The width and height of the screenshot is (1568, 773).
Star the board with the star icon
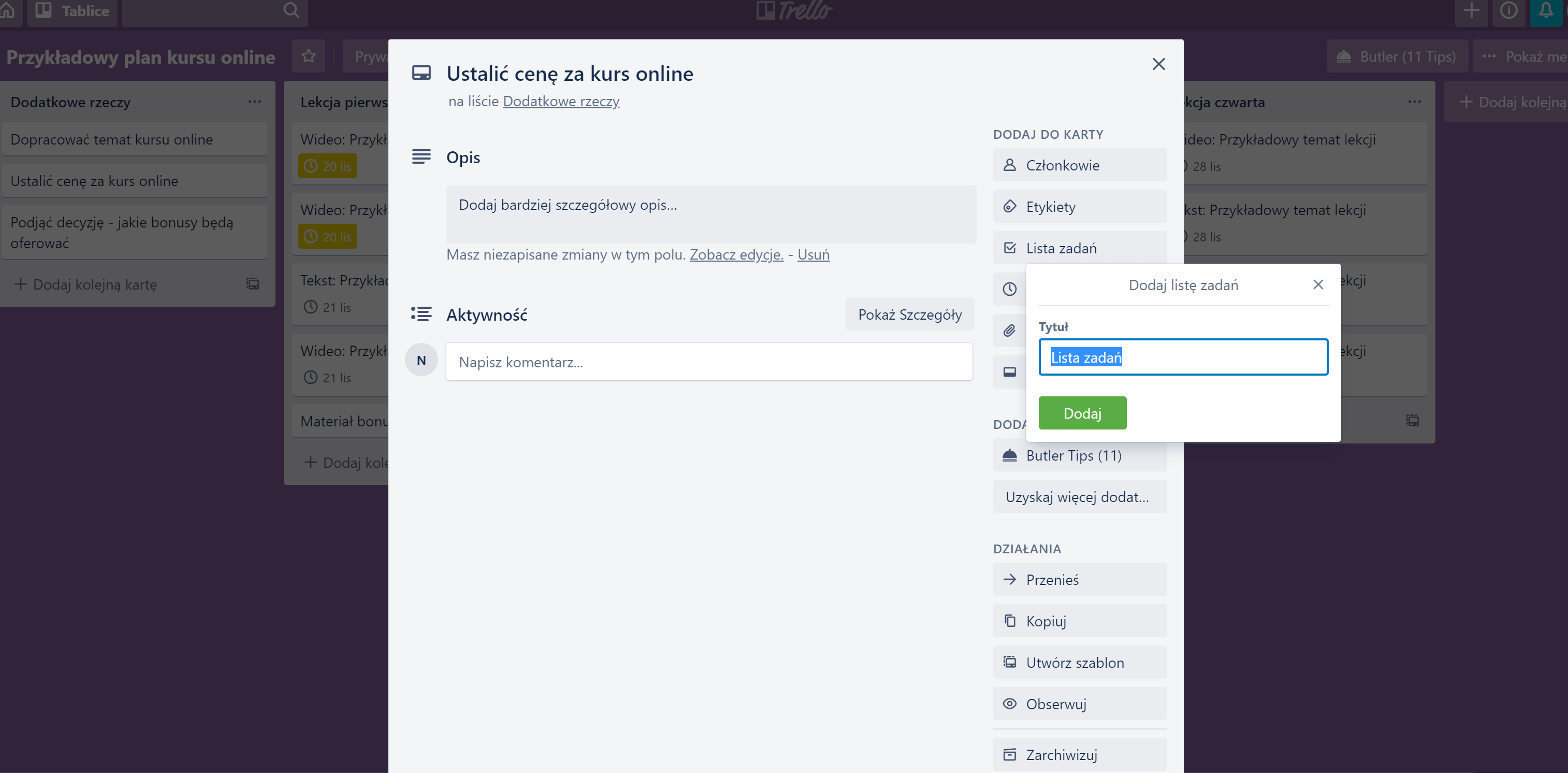pos(309,56)
